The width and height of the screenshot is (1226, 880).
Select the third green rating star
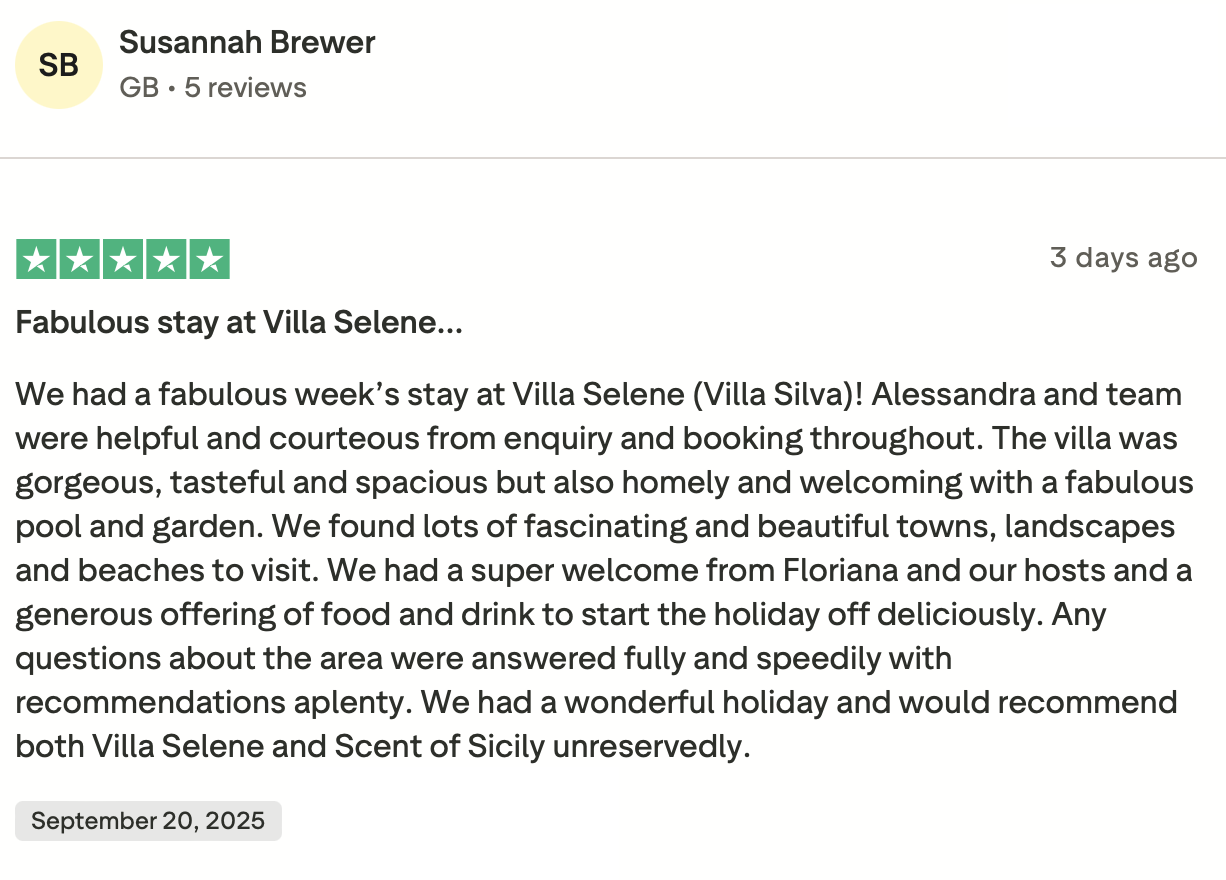123,260
